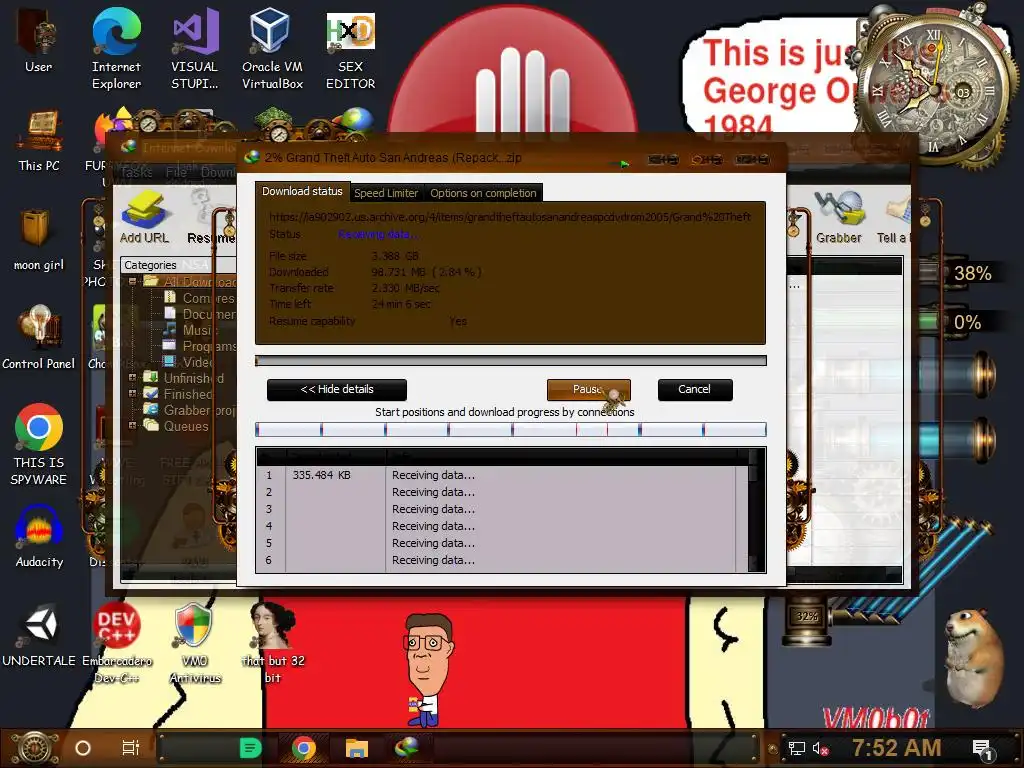The image size is (1024, 768).
Task: Click the steampunk Start button
Action: coord(34,748)
